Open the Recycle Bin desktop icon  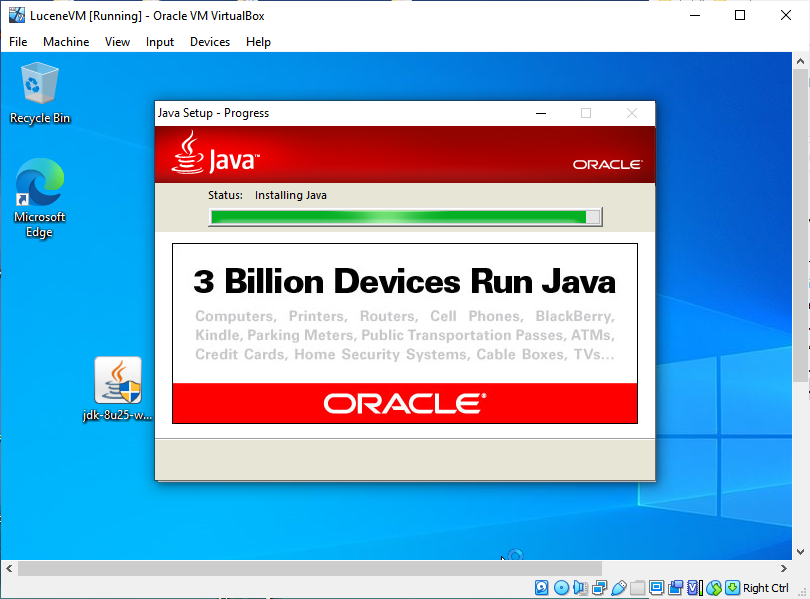(x=40, y=92)
